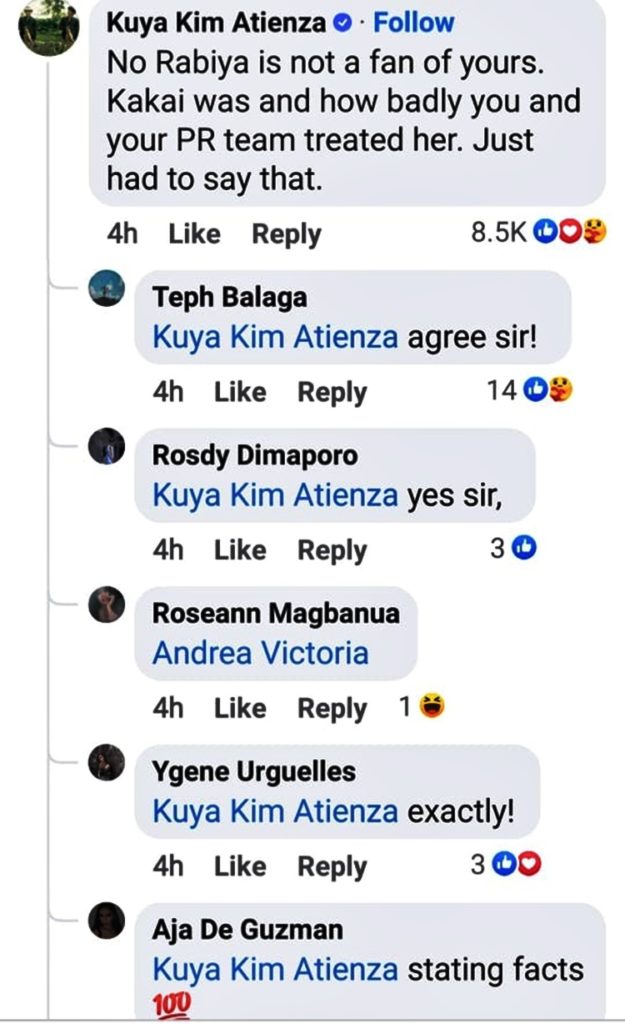Viewport: 625px width, 1024px height.
Task: Like Kuya Kim Atienza's main comment
Action: tap(194, 234)
